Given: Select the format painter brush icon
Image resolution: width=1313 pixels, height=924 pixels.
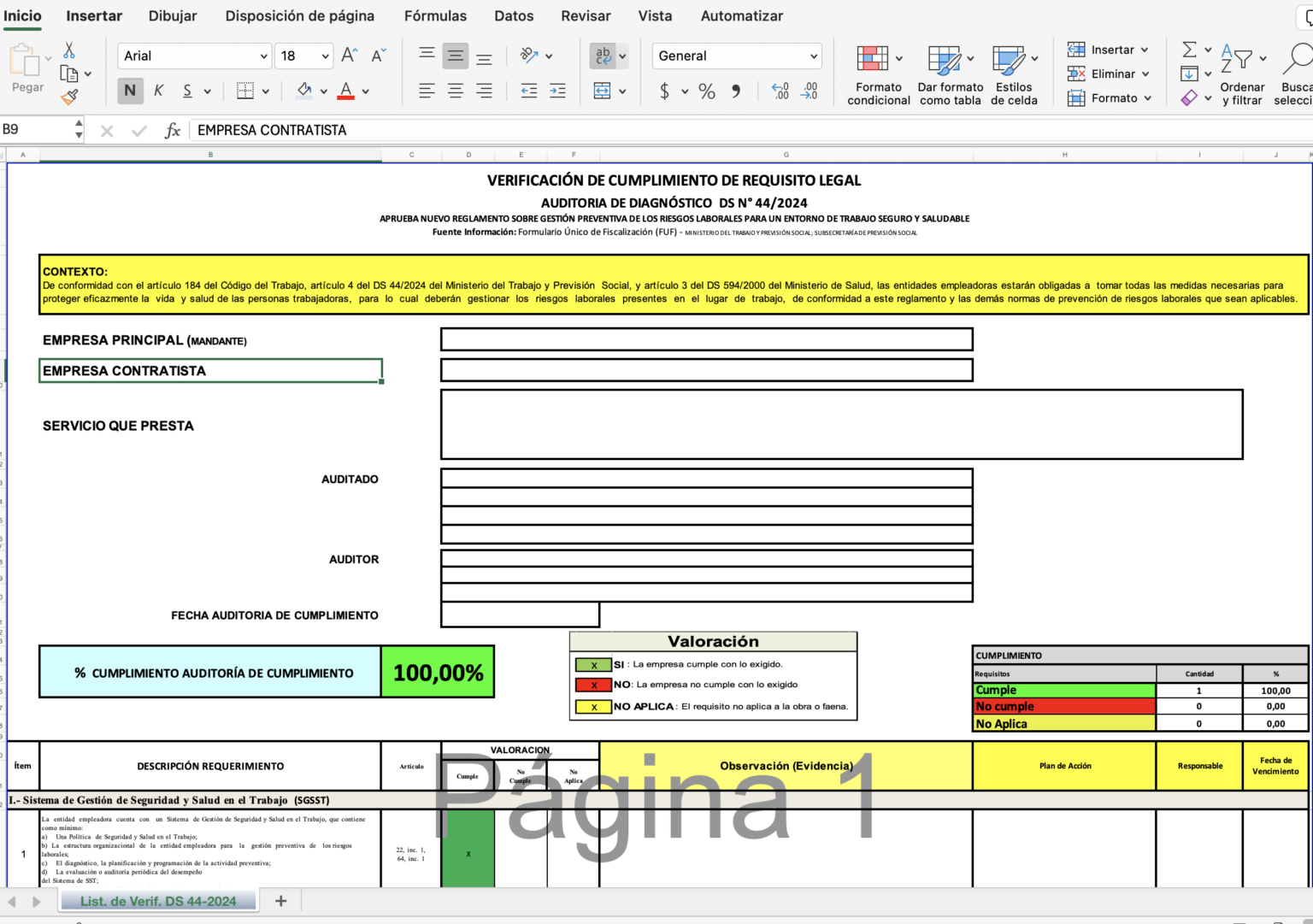Looking at the screenshot, I should [x=70, y=98].
